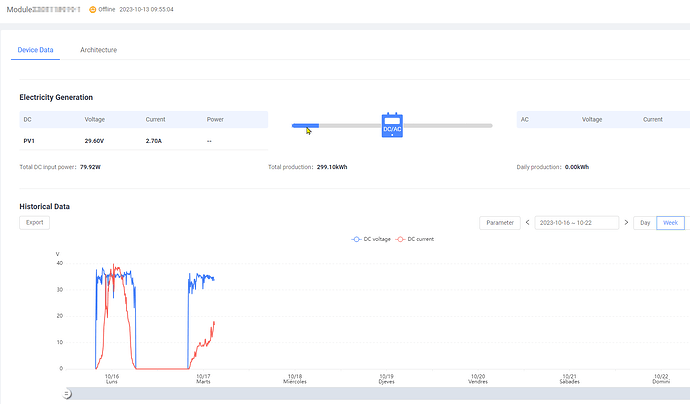Viewport: 690px width, 404px height.
Task: Click the 10/17 axis date label
Action: click(203, 379)
